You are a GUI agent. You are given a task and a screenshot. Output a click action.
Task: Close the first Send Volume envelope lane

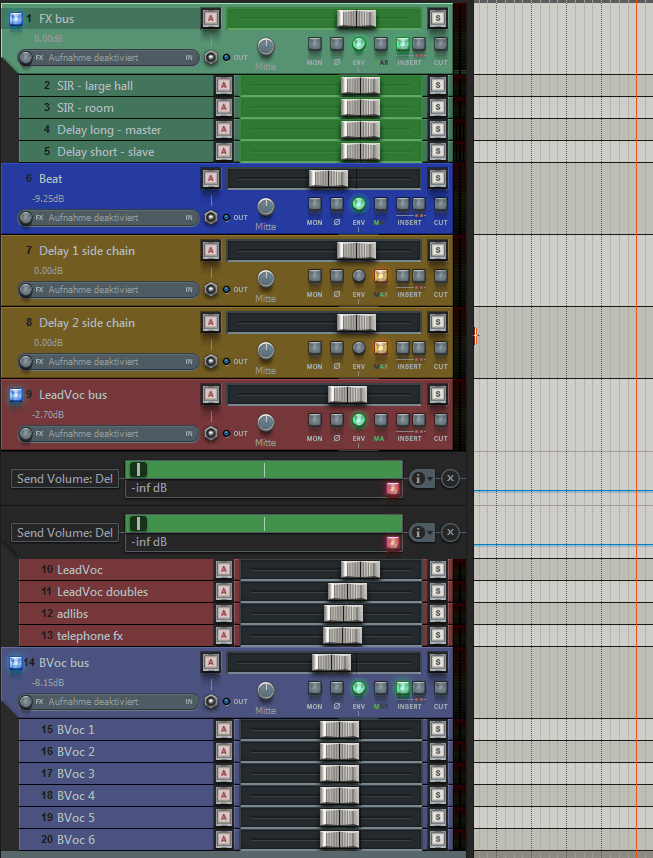coord(450,479)
